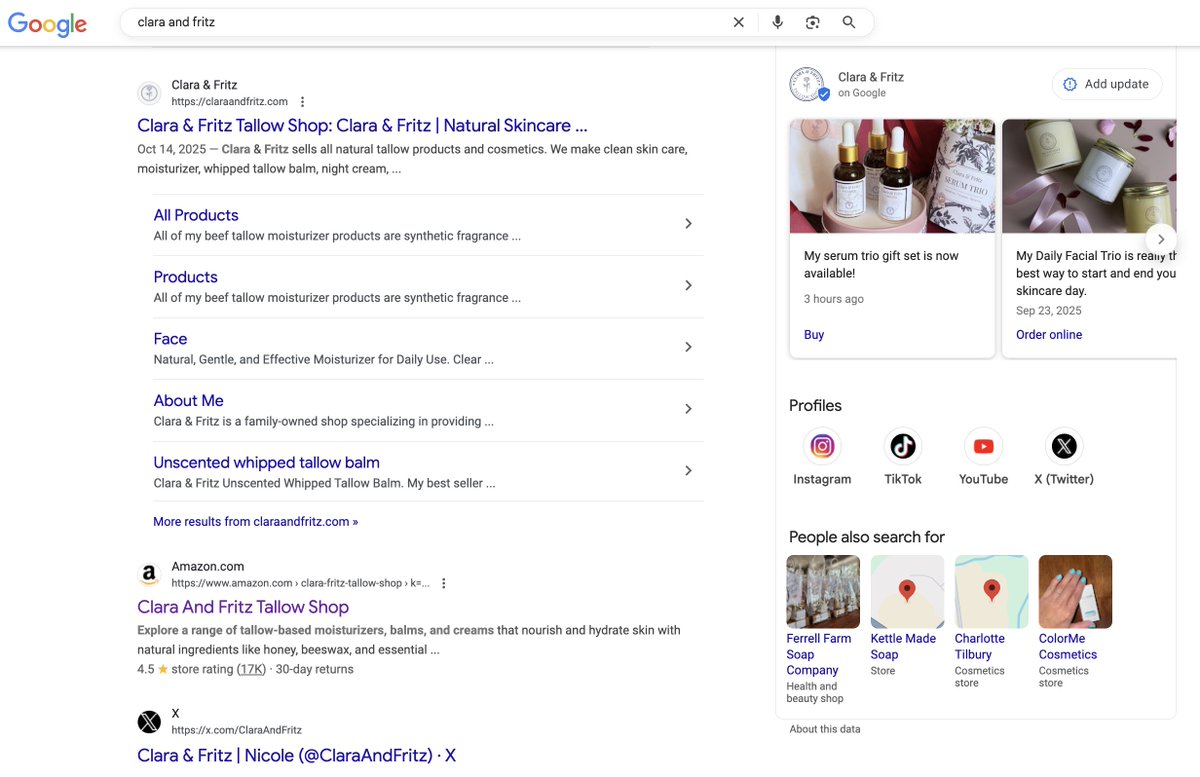Expand the Face sitelink chevron
The image size is (1200, 777).
688,347
